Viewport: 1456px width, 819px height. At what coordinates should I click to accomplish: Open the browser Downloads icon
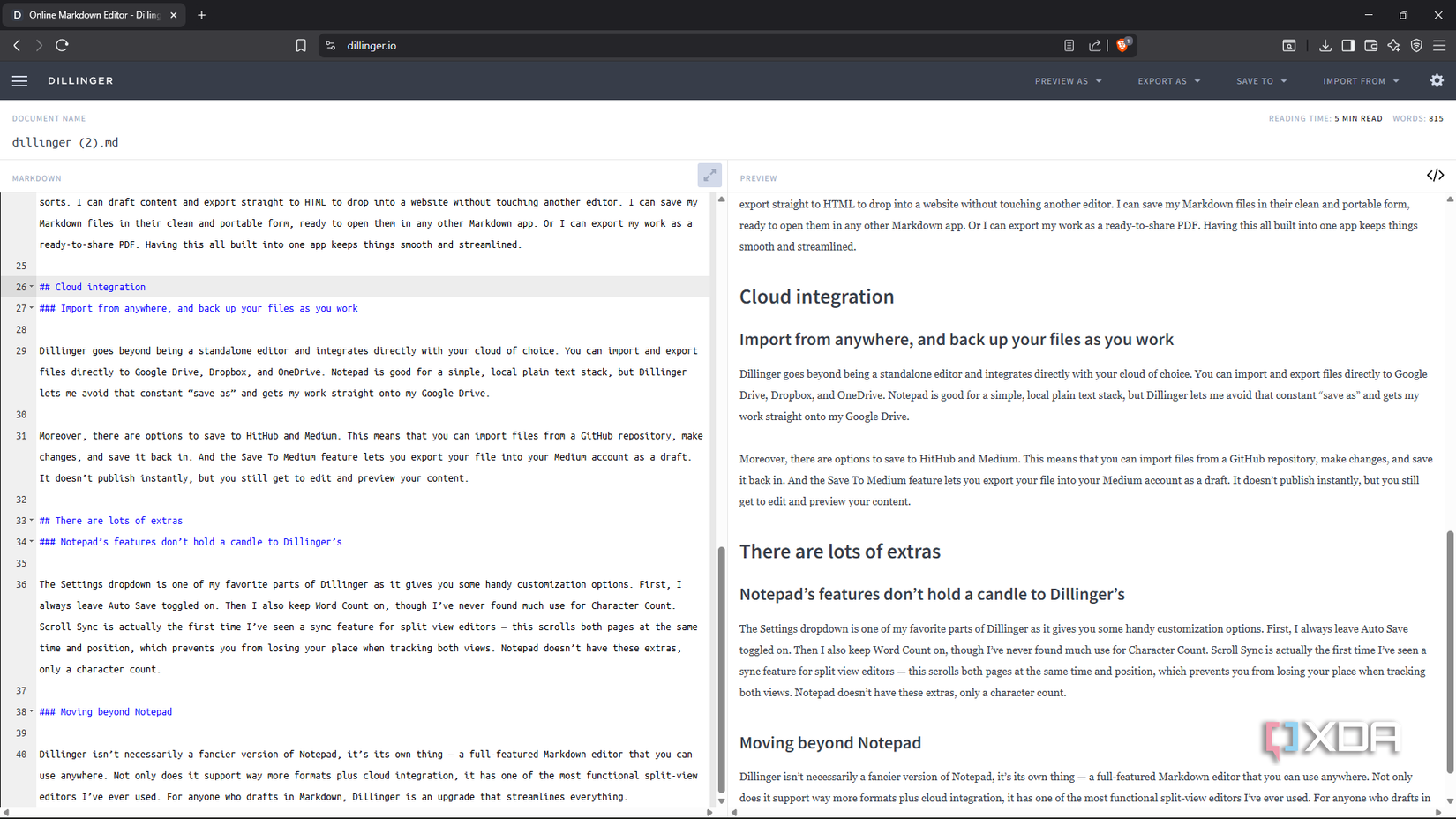(1325, 45)
